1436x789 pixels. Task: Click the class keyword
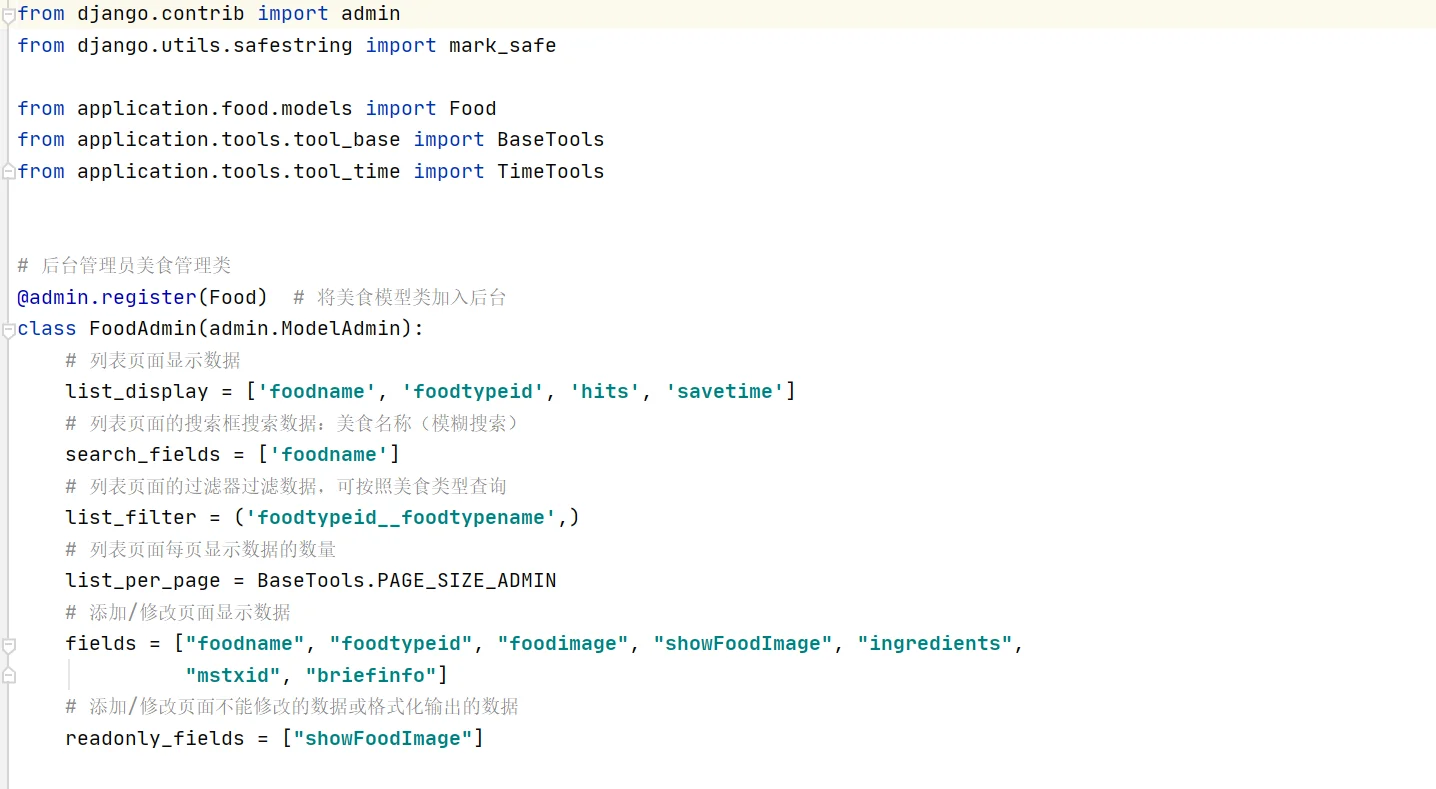click(47, 328)
